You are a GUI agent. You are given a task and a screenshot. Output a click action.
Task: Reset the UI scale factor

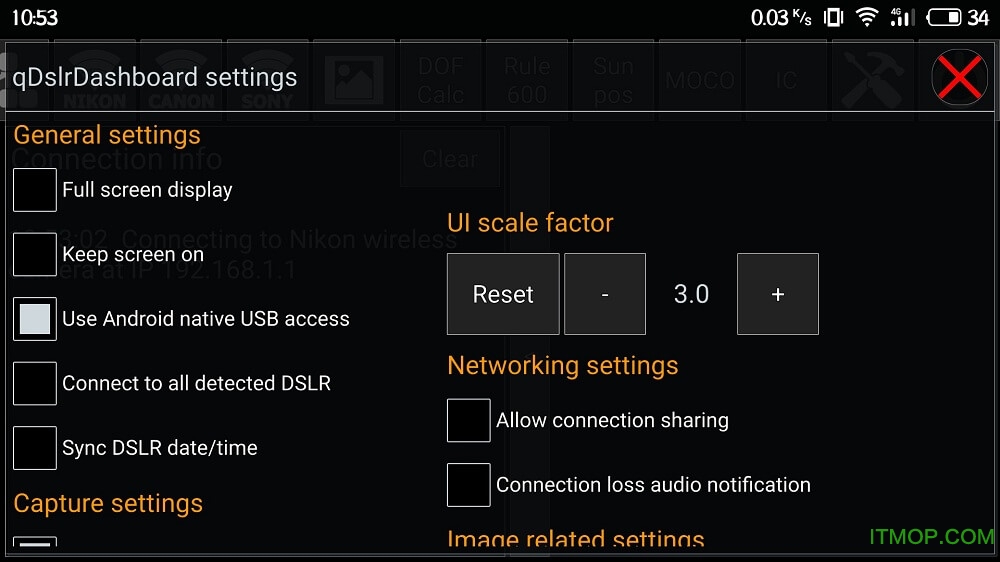tap(503, 294)
